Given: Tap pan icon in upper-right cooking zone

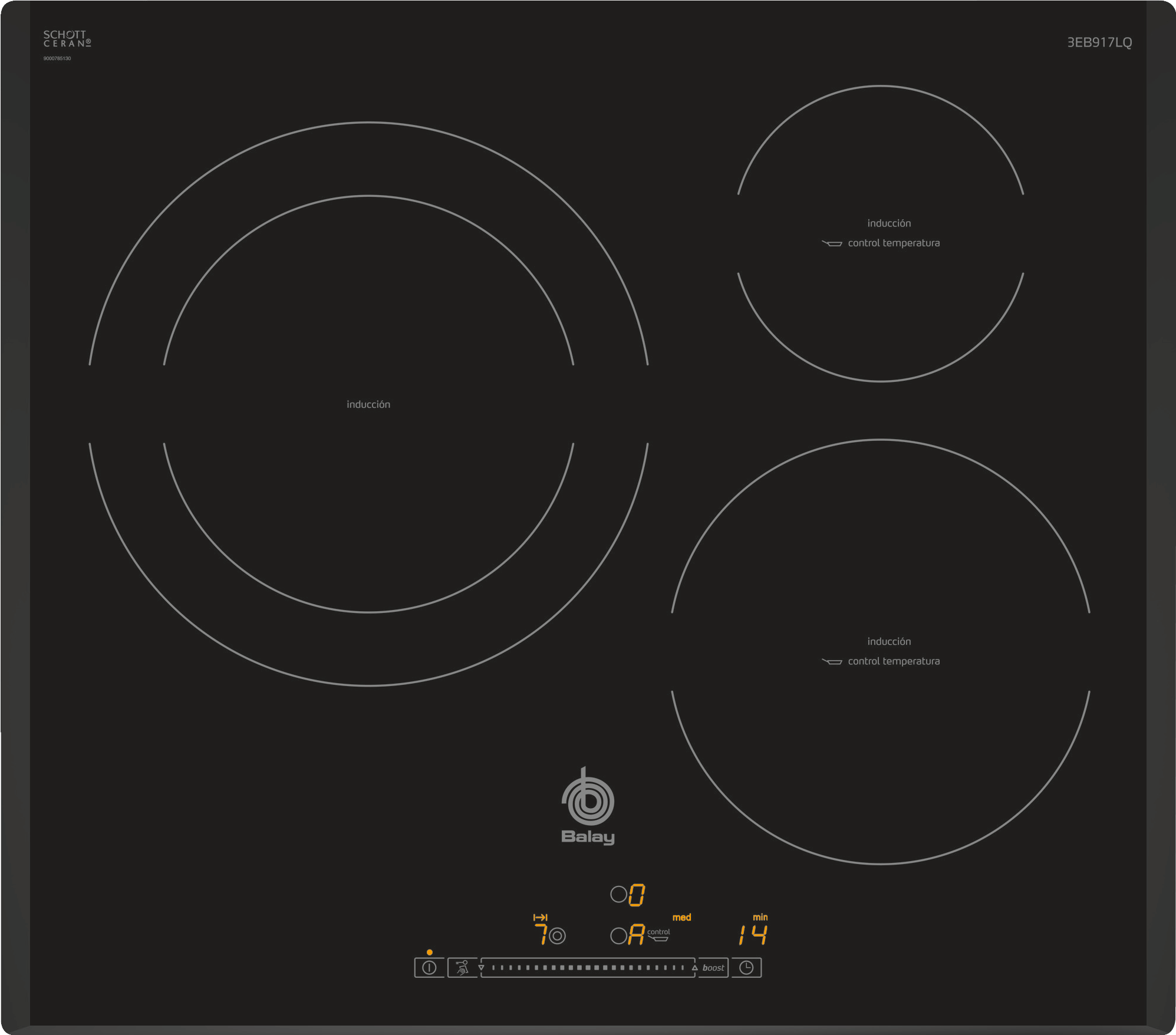Looking at the screenshot, I should 832,243.
